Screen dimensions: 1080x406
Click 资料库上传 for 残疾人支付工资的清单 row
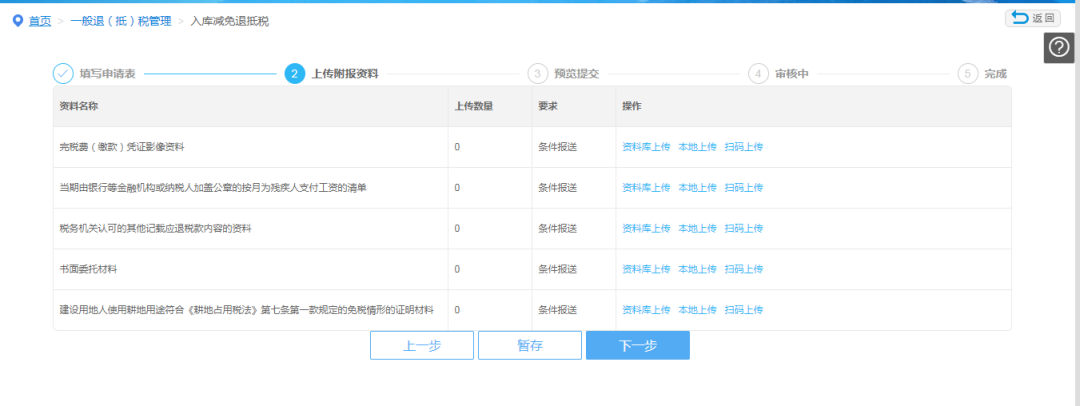[646, 187]
